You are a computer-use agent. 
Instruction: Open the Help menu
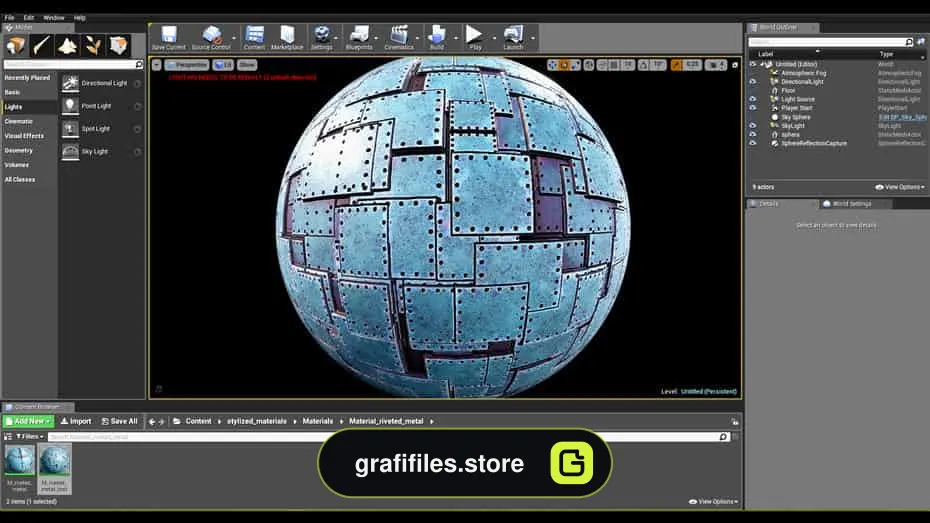(79, 18)
